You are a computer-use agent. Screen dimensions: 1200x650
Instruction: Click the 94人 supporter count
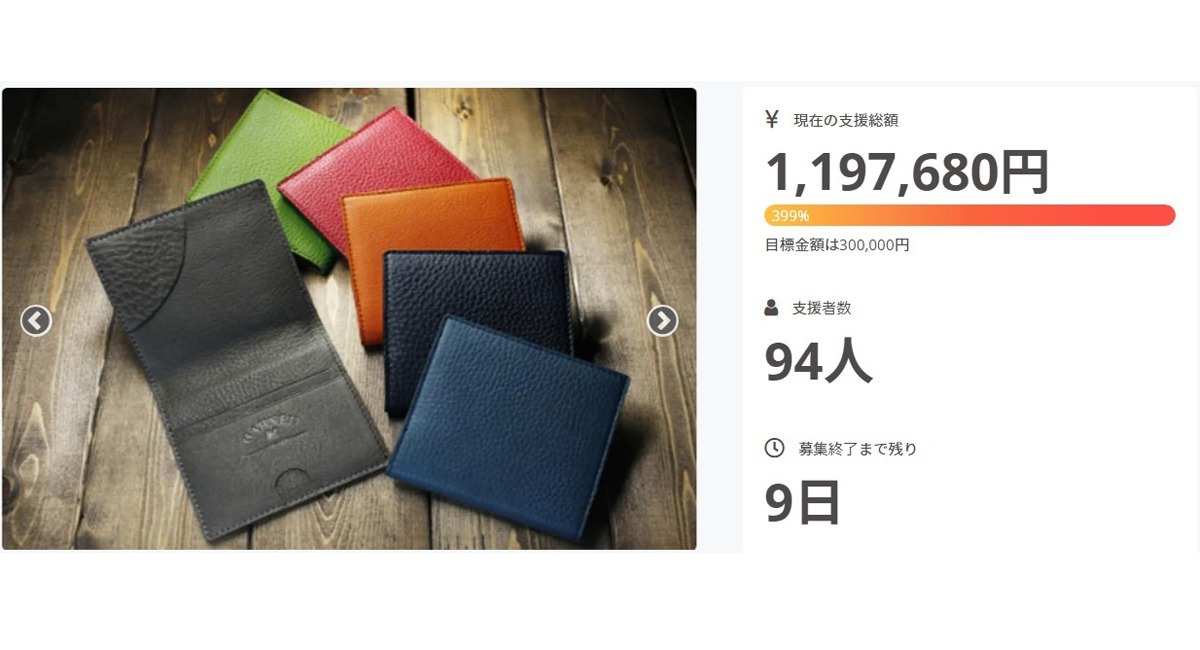818,361
